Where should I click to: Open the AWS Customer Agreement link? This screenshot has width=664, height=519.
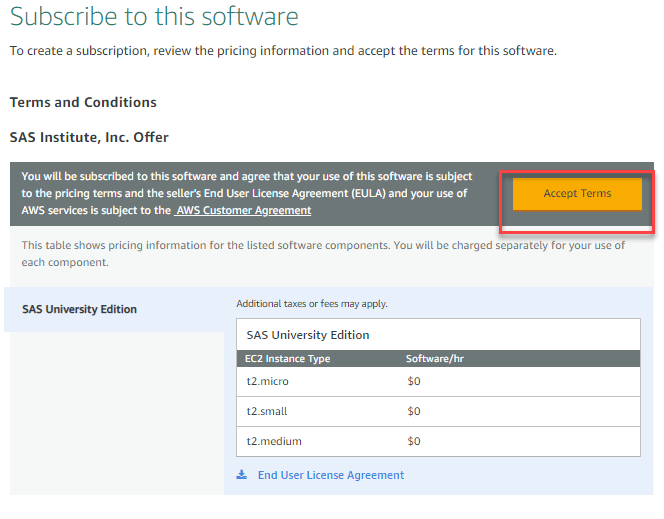point(244,211)
